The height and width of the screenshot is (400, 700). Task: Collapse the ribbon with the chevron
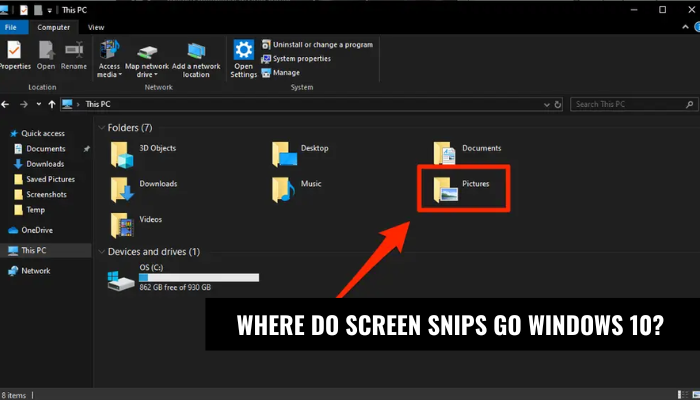(685, 27)
